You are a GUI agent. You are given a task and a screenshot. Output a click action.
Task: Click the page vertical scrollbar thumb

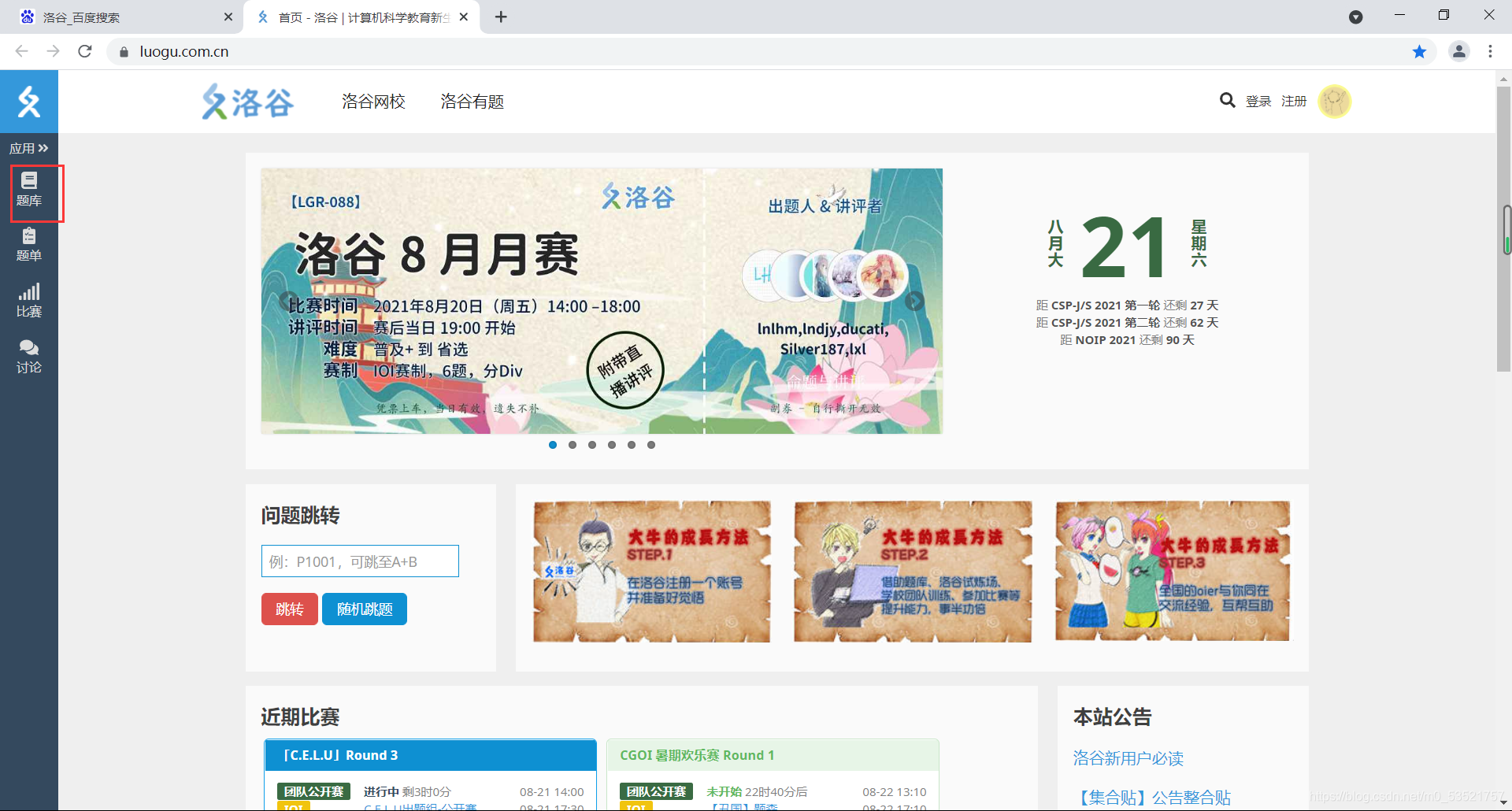coord(1504,228)
